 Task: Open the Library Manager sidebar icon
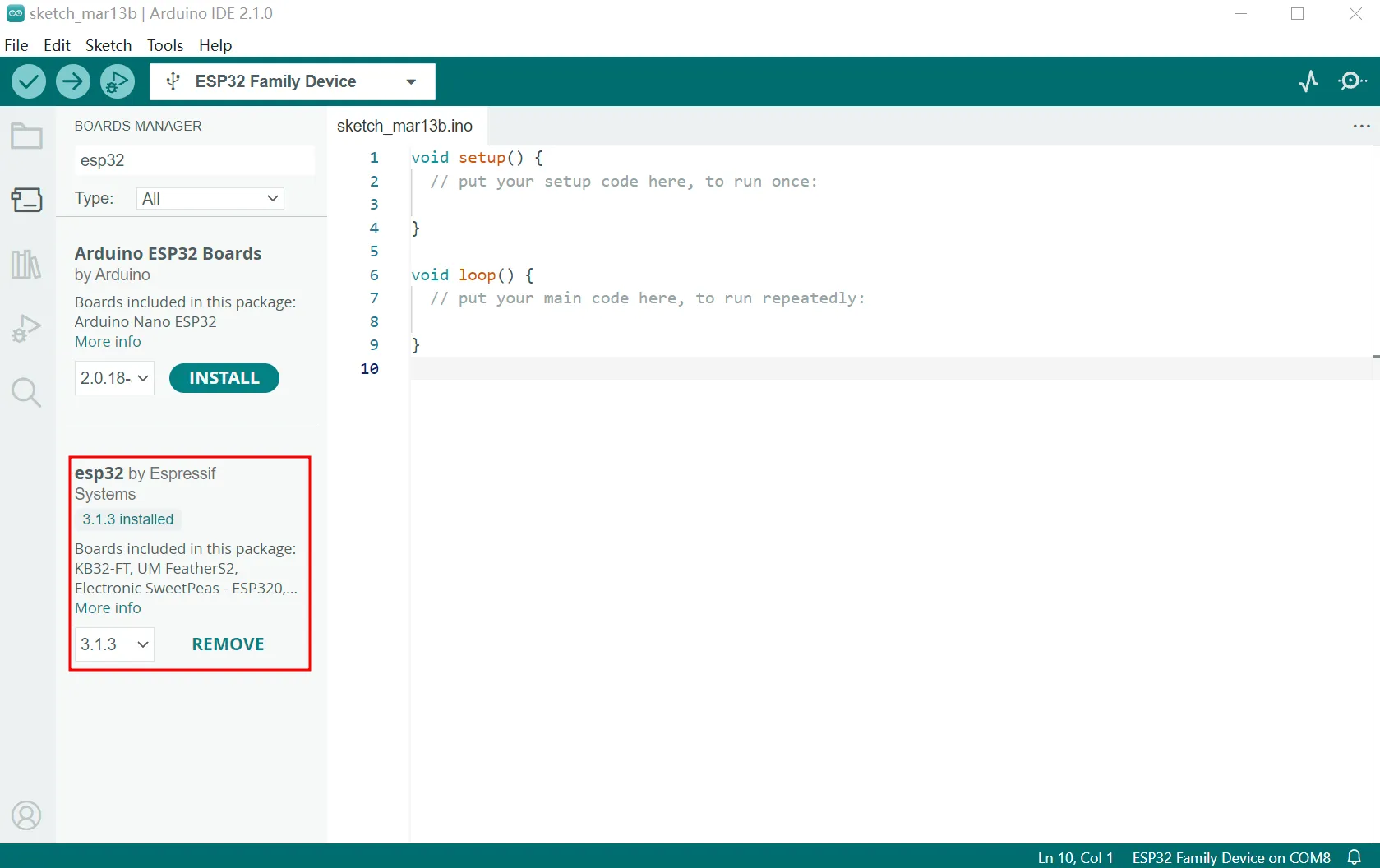coord(26,265)
